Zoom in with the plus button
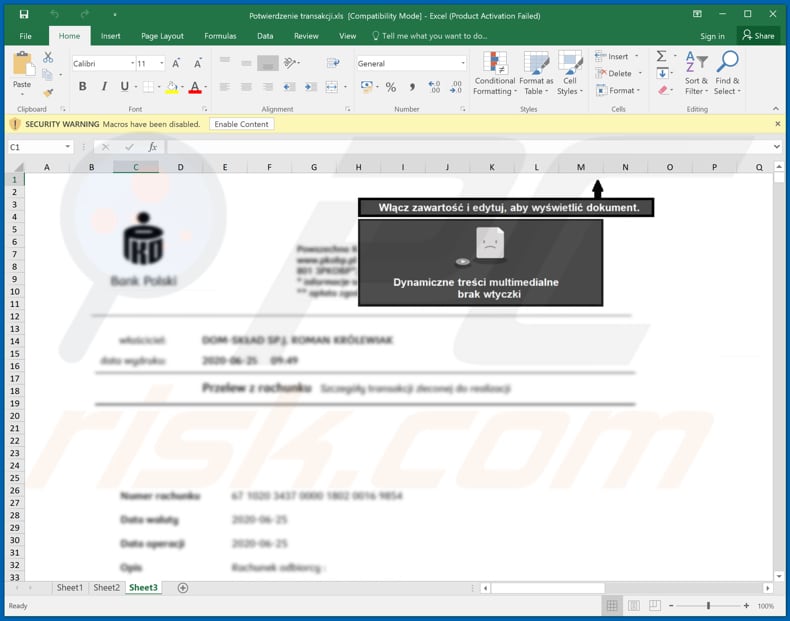The width and height of the screenshot is (790, 621). (746, 606)
